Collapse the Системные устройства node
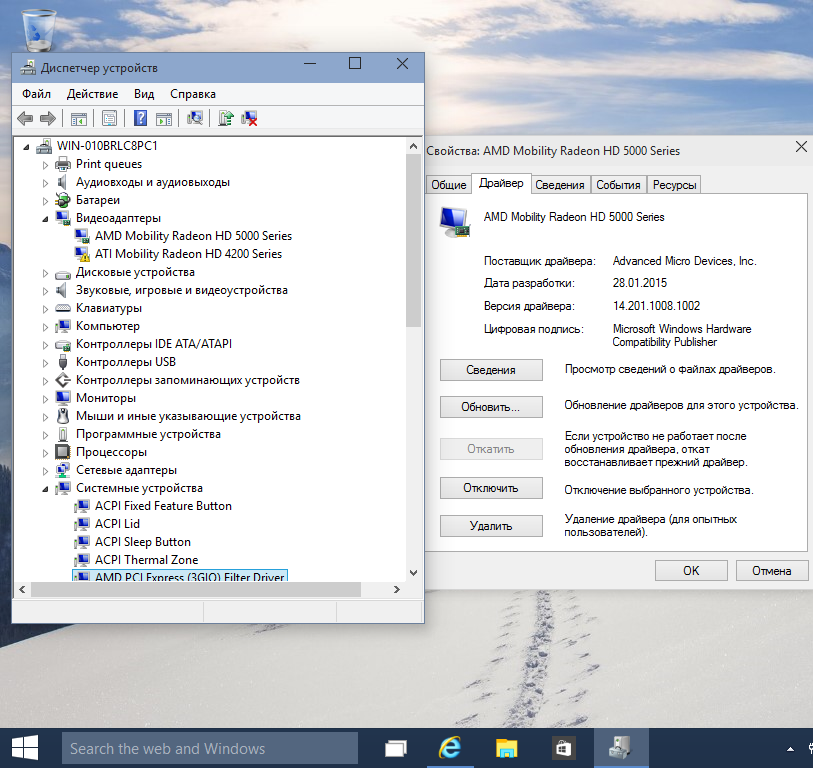 pyautogui.click(x=46, y=489)
